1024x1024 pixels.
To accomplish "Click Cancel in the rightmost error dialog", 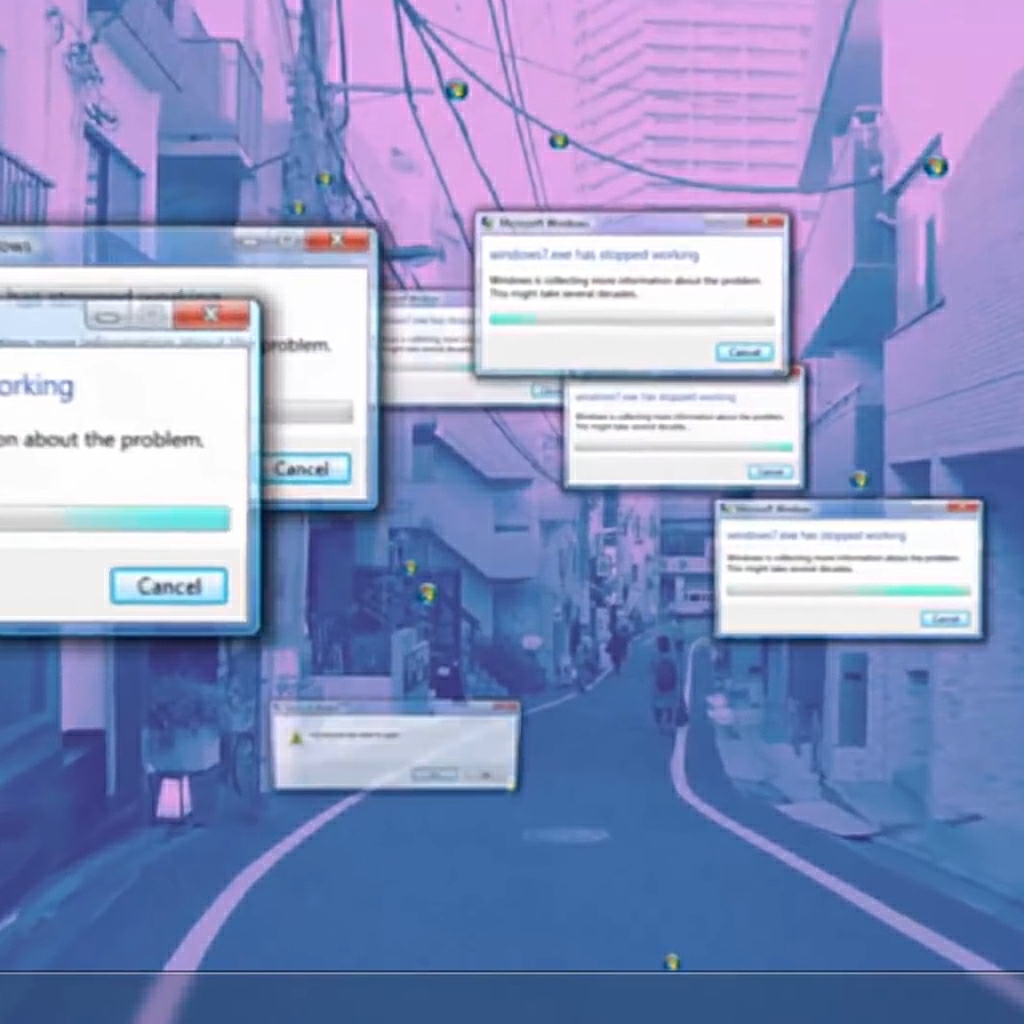I will point(945,618).
